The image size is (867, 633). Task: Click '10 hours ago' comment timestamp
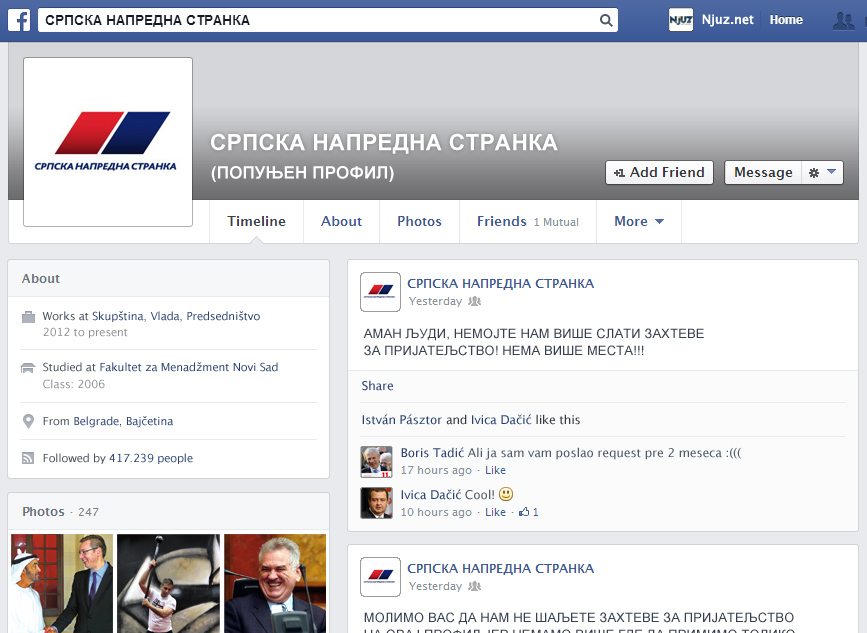(x=436, y=512)
